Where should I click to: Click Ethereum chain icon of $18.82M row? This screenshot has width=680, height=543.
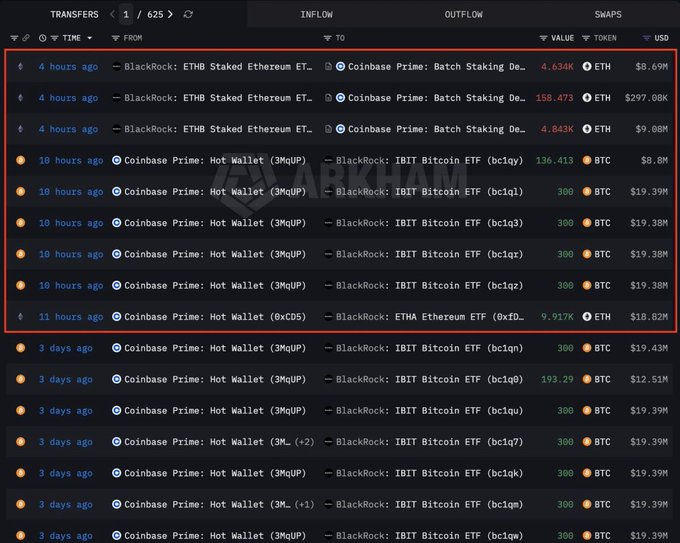(20, 317)
